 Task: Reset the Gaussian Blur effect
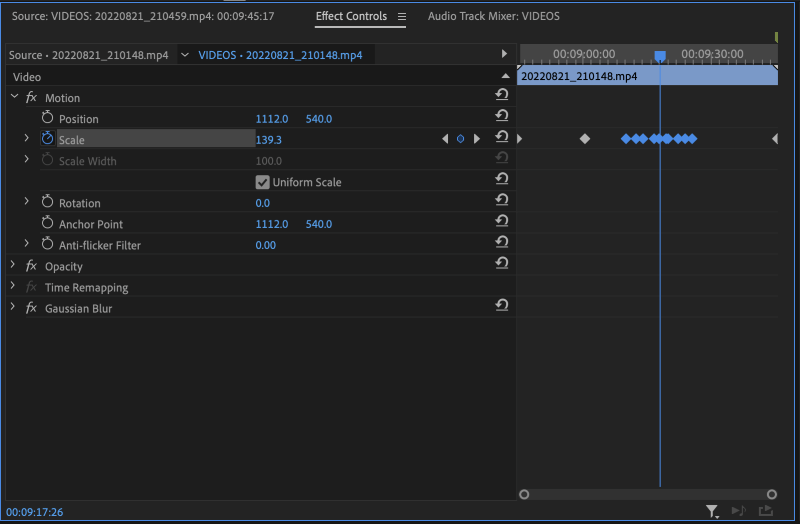tap(502, 305)
